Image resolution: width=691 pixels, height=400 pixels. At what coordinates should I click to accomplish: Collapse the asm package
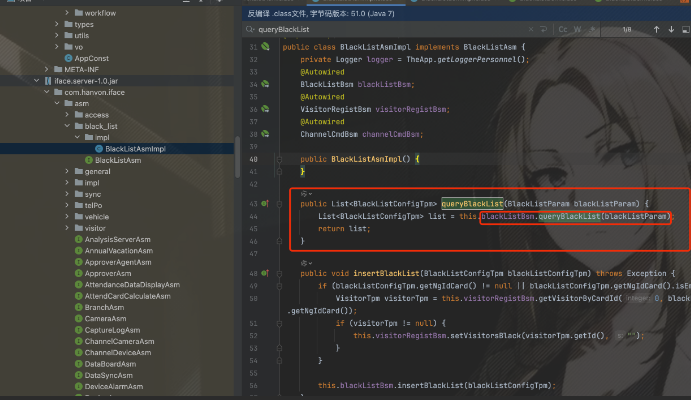click(x=57, y=103)
